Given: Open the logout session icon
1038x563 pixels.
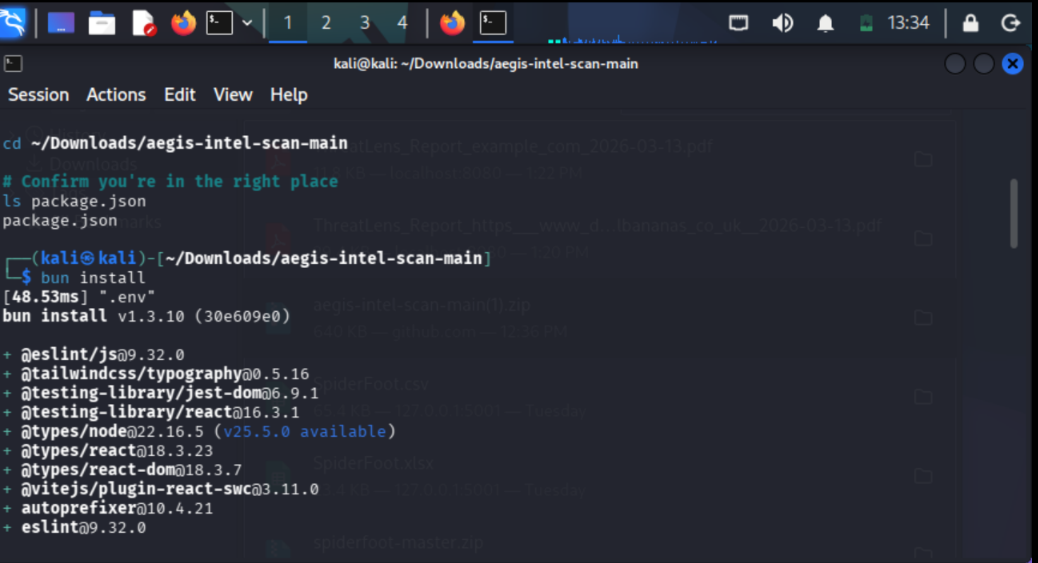Looking at the screenshot, I should click(1010, 23).
